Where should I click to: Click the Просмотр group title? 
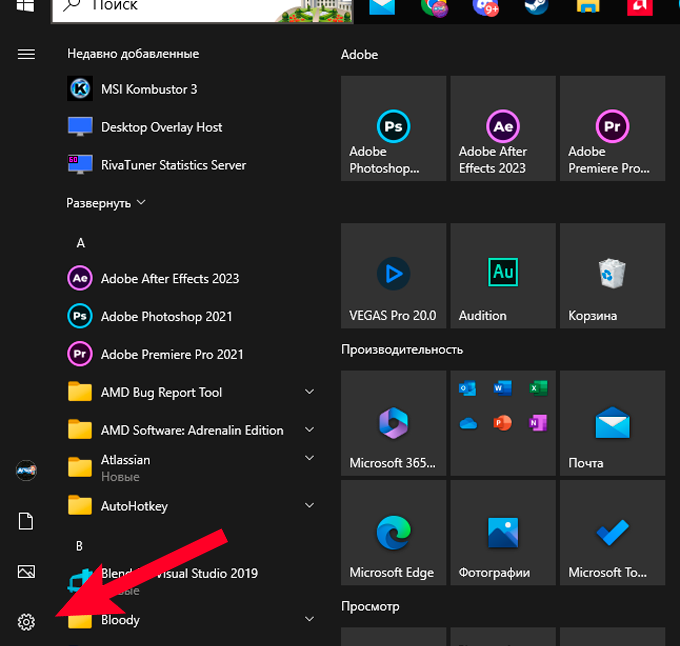click(370, 606)
